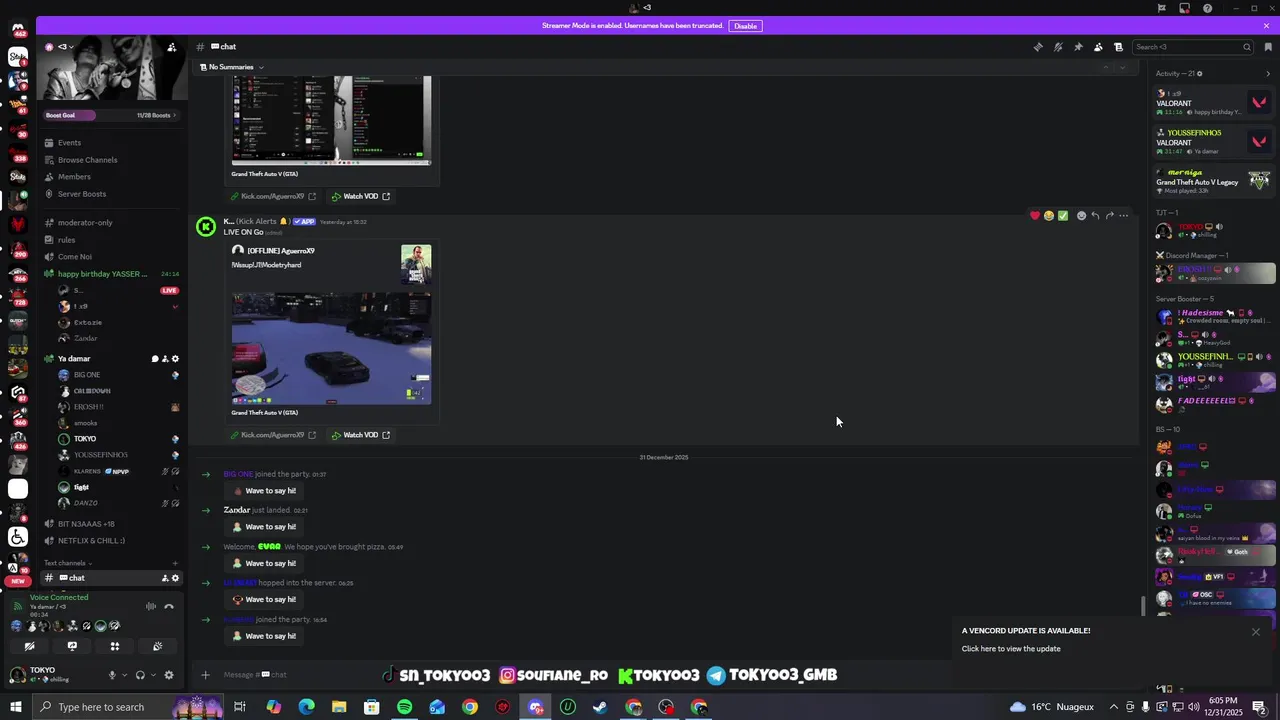The image size is (1280, 720).
Task: Open microphone input options chevron
Action: click(x=125, y=675)
